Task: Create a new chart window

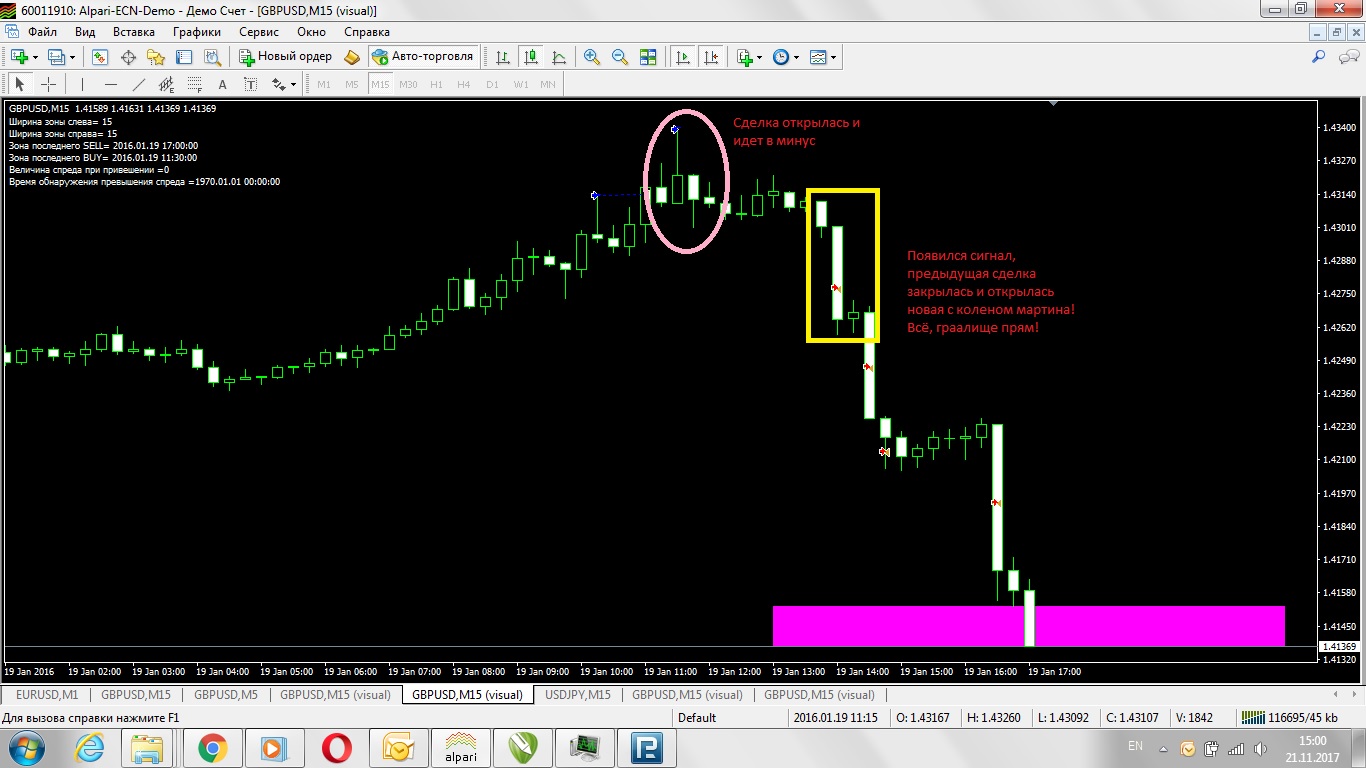Action: (x=18, y=57)
